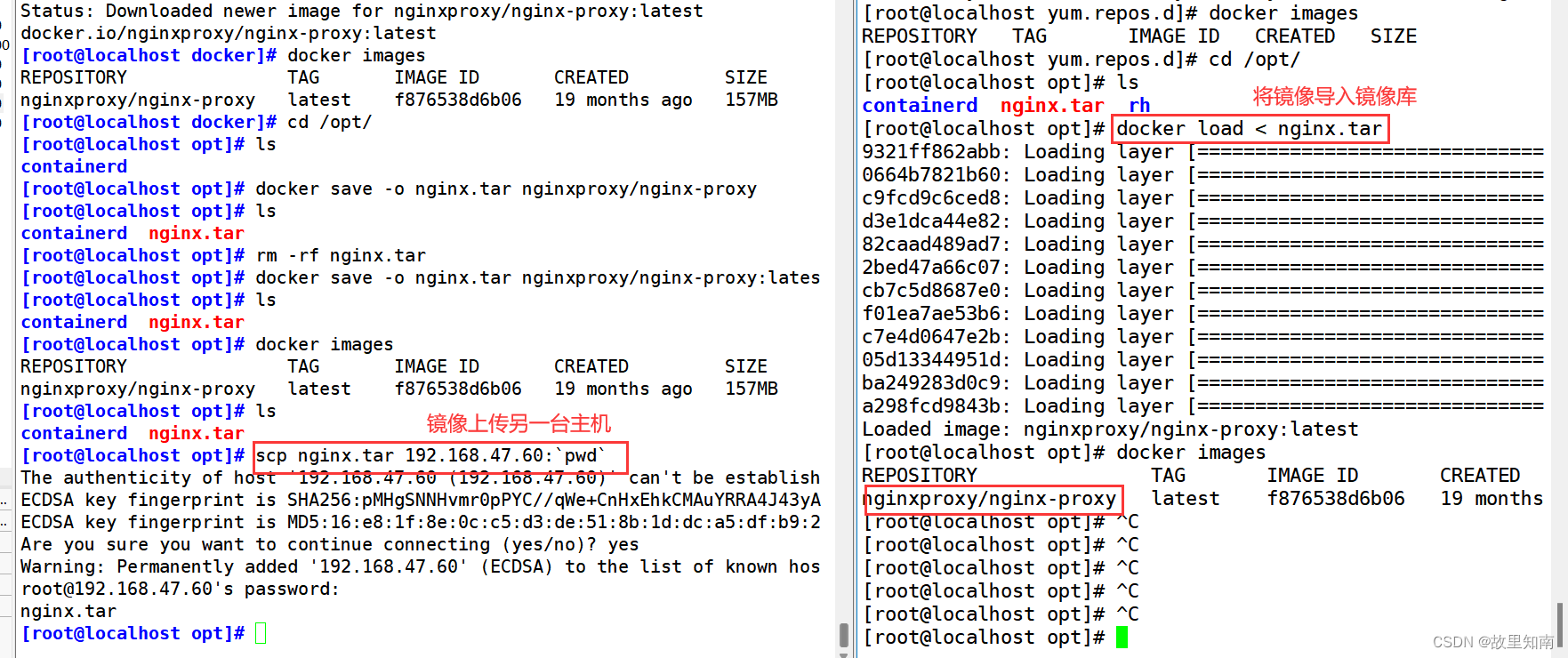Click the docker save command ending with ':lates'
This screenshot has height=658, width=1568.
click(x=538, y=277)
